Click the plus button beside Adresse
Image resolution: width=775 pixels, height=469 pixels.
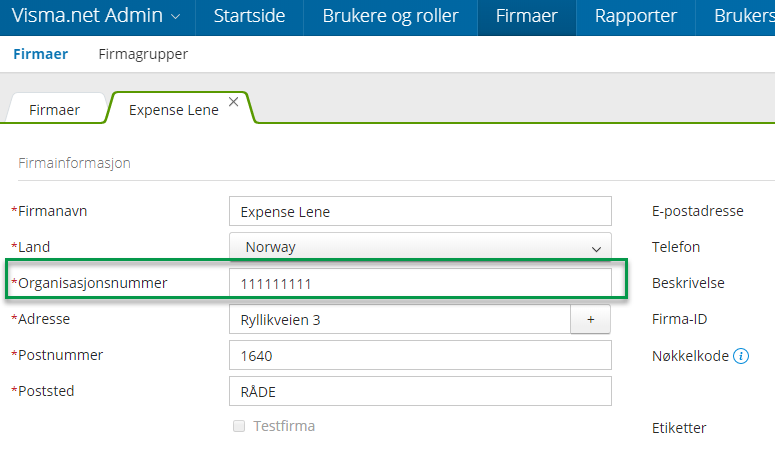click(x=590, y=319)
